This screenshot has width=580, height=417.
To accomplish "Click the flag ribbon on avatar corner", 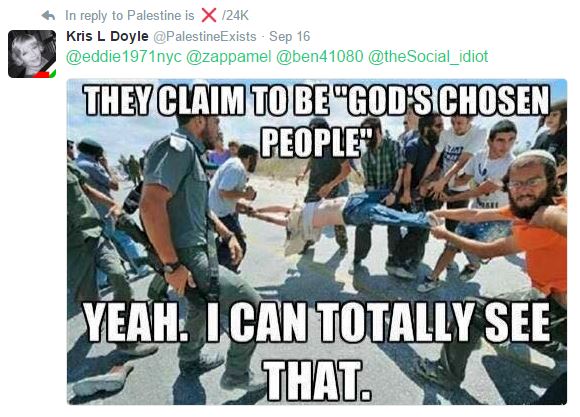I will point(46,74).
